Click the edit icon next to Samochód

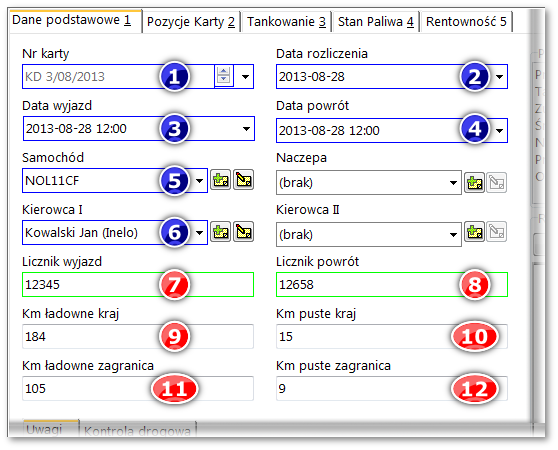click(244, 180)
